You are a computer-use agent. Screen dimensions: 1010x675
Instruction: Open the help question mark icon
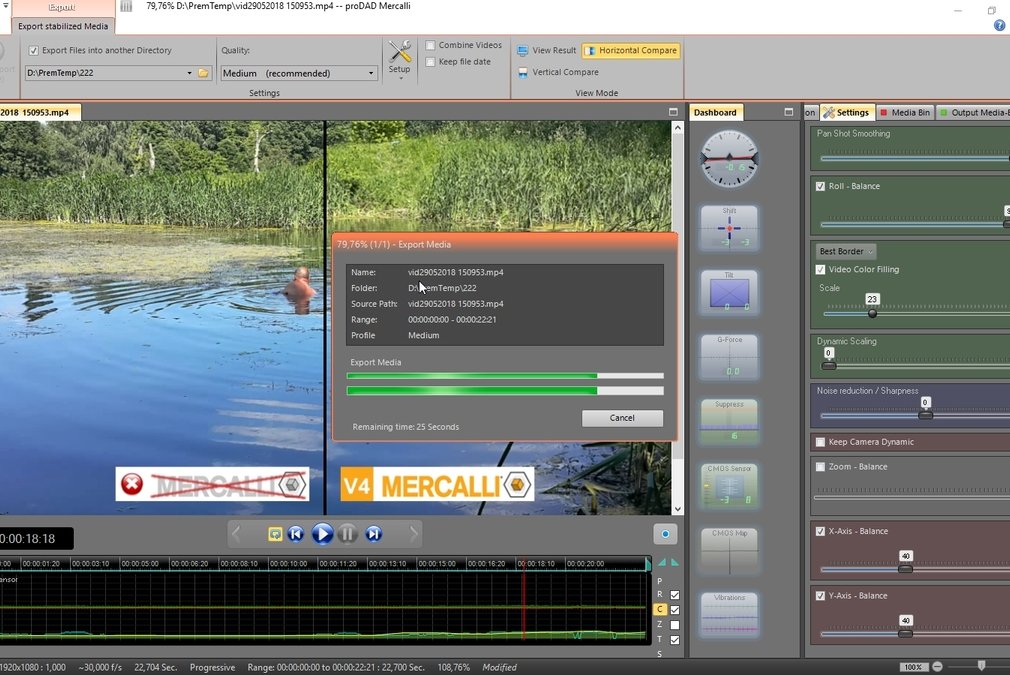pyautogui.click(x=999, y=25)
